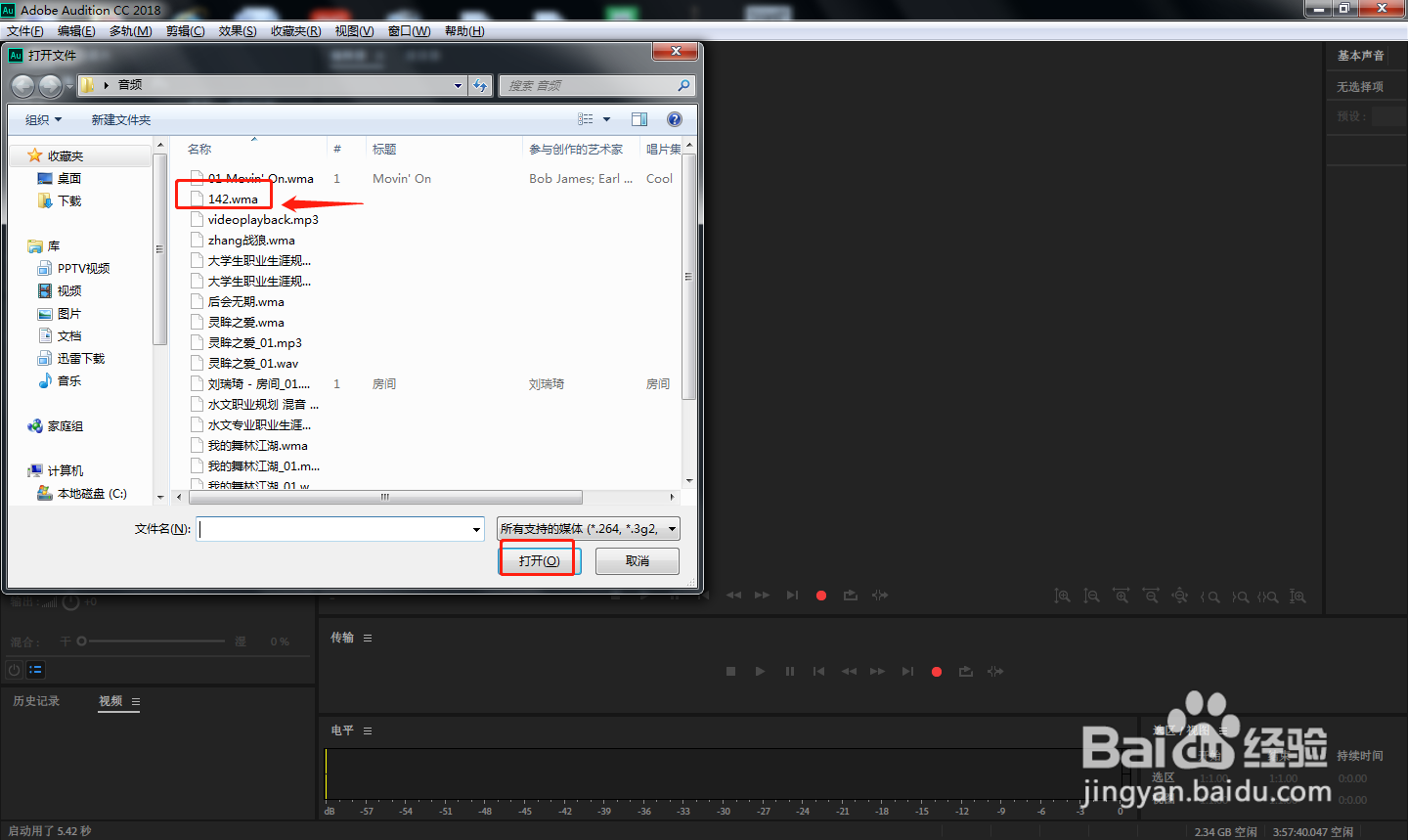Open dialog help with the question mark icon
1408x840 pixels.
pyautogui.click(x=674, y=119)
